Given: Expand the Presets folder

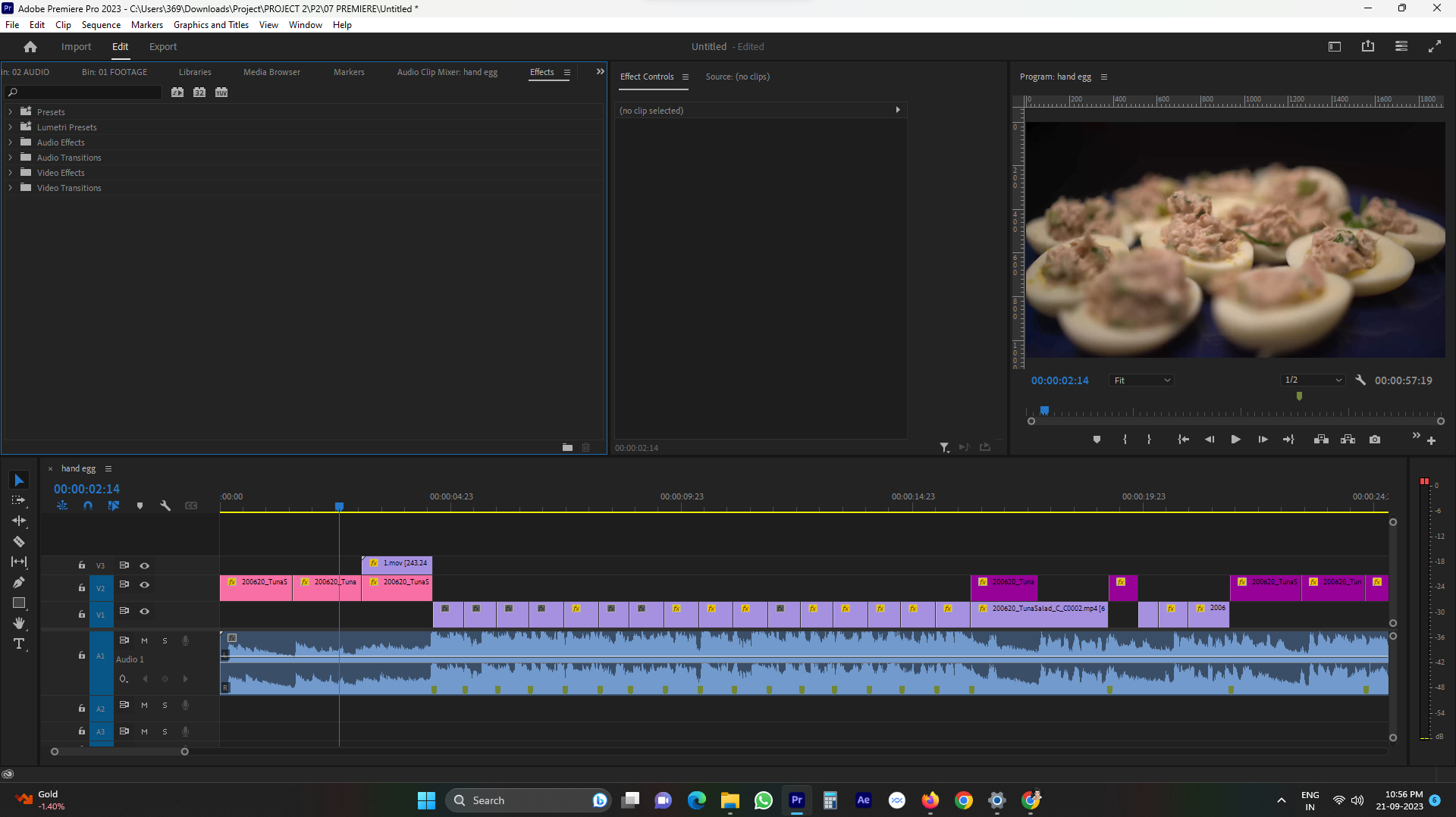Looking at the screenshot, I should click(x=10, y=112).
